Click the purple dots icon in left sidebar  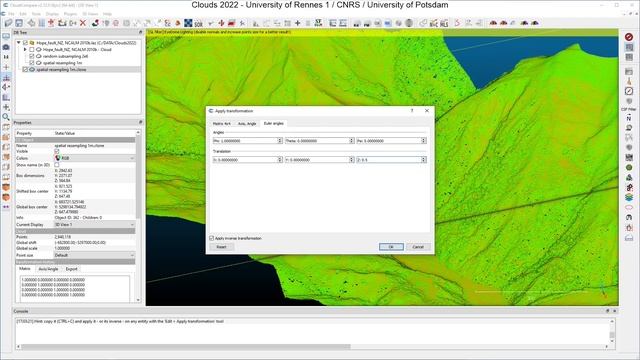coord(6,207)
